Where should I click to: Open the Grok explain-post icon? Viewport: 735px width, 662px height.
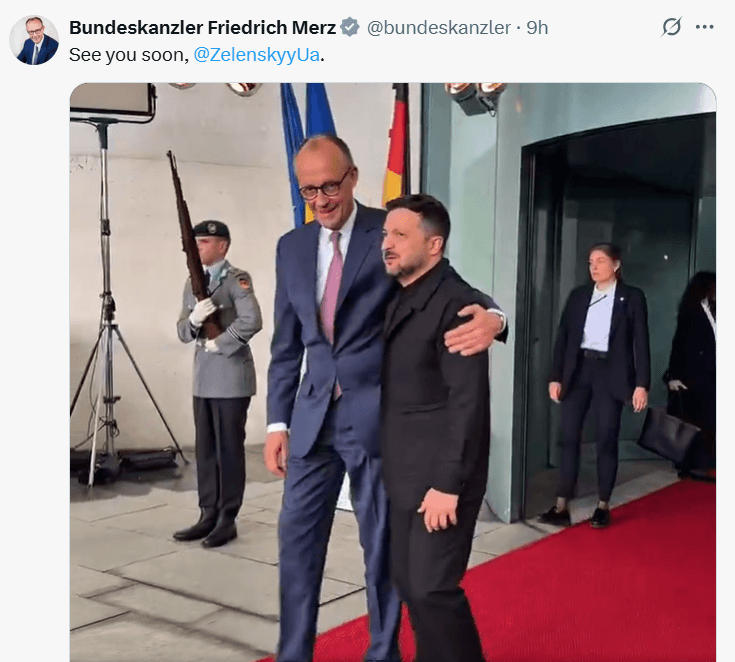[671, 27]
